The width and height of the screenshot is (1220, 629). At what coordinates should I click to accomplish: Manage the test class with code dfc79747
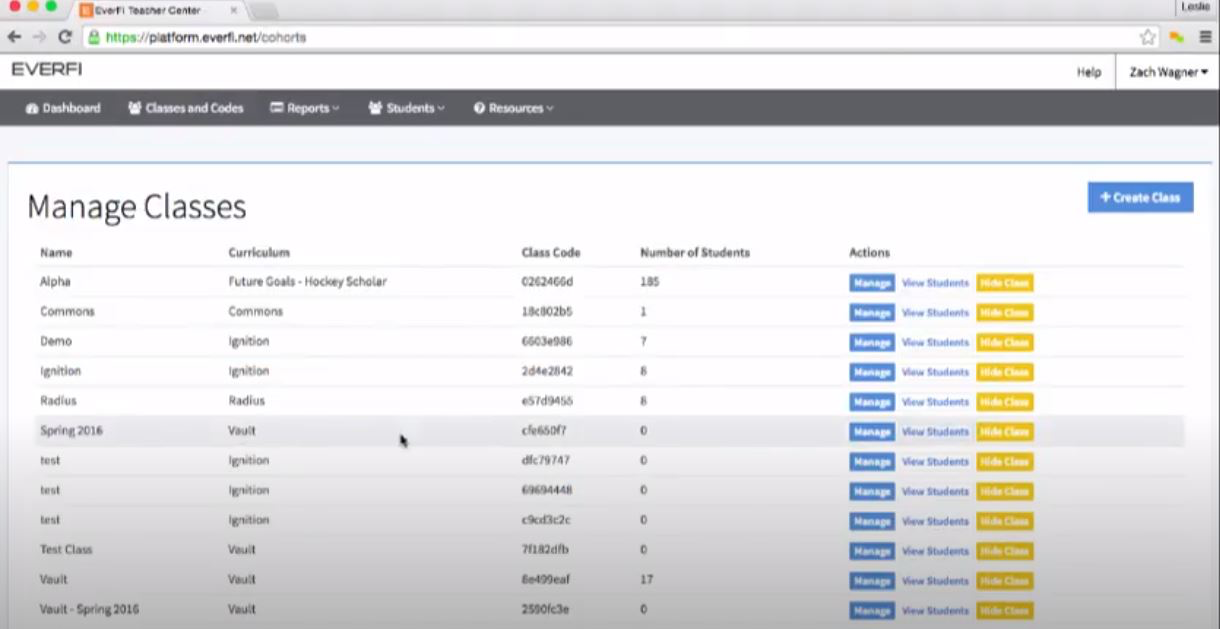coord(872,462)
